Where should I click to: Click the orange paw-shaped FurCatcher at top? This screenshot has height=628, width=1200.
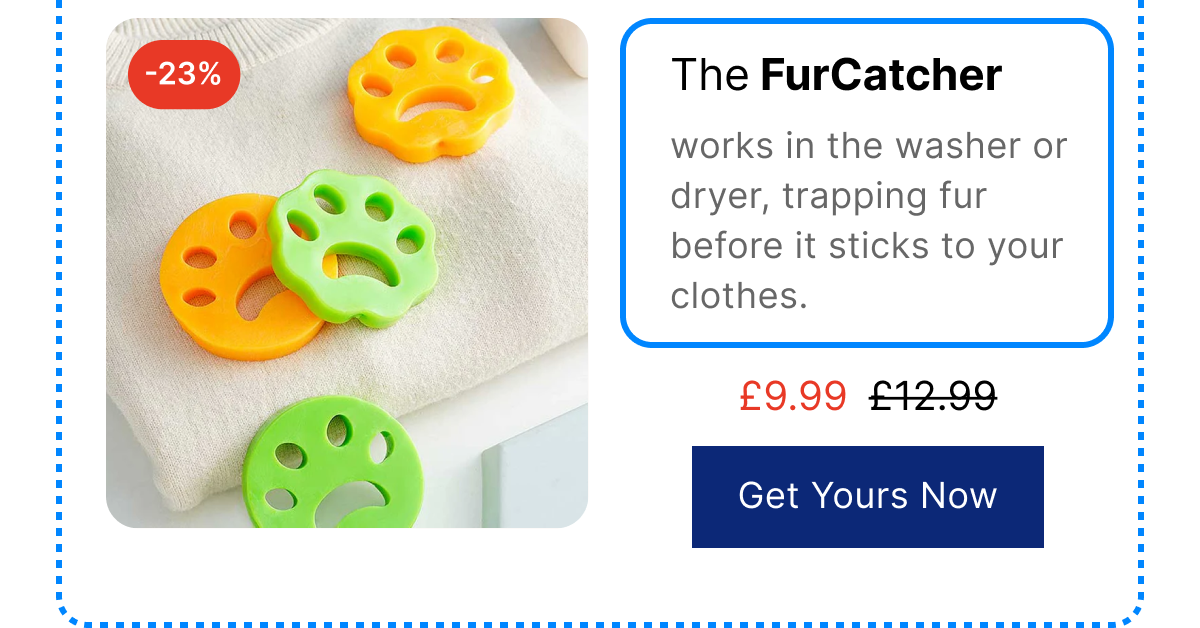tap(431, 93)
